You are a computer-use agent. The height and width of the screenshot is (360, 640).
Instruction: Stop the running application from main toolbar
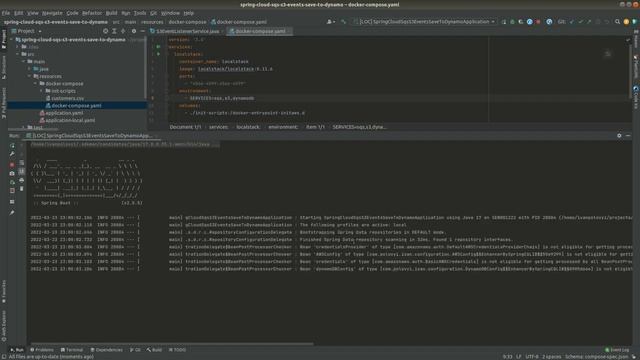[x=538, y=22]
